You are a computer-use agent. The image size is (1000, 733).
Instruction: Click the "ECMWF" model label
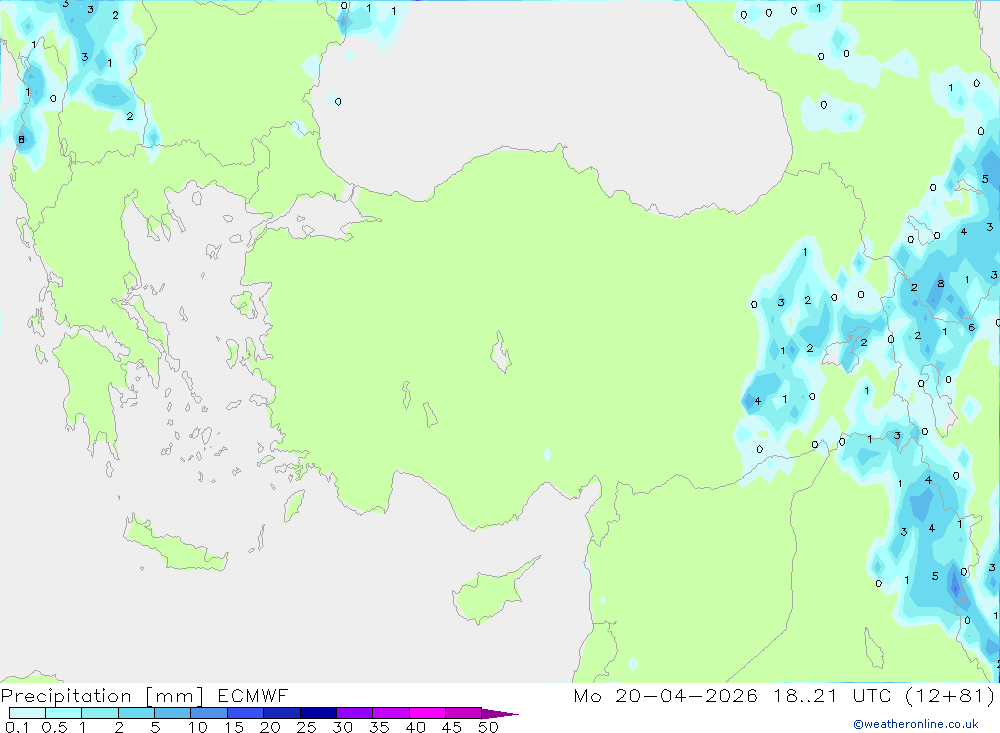(x=253, y=695)
